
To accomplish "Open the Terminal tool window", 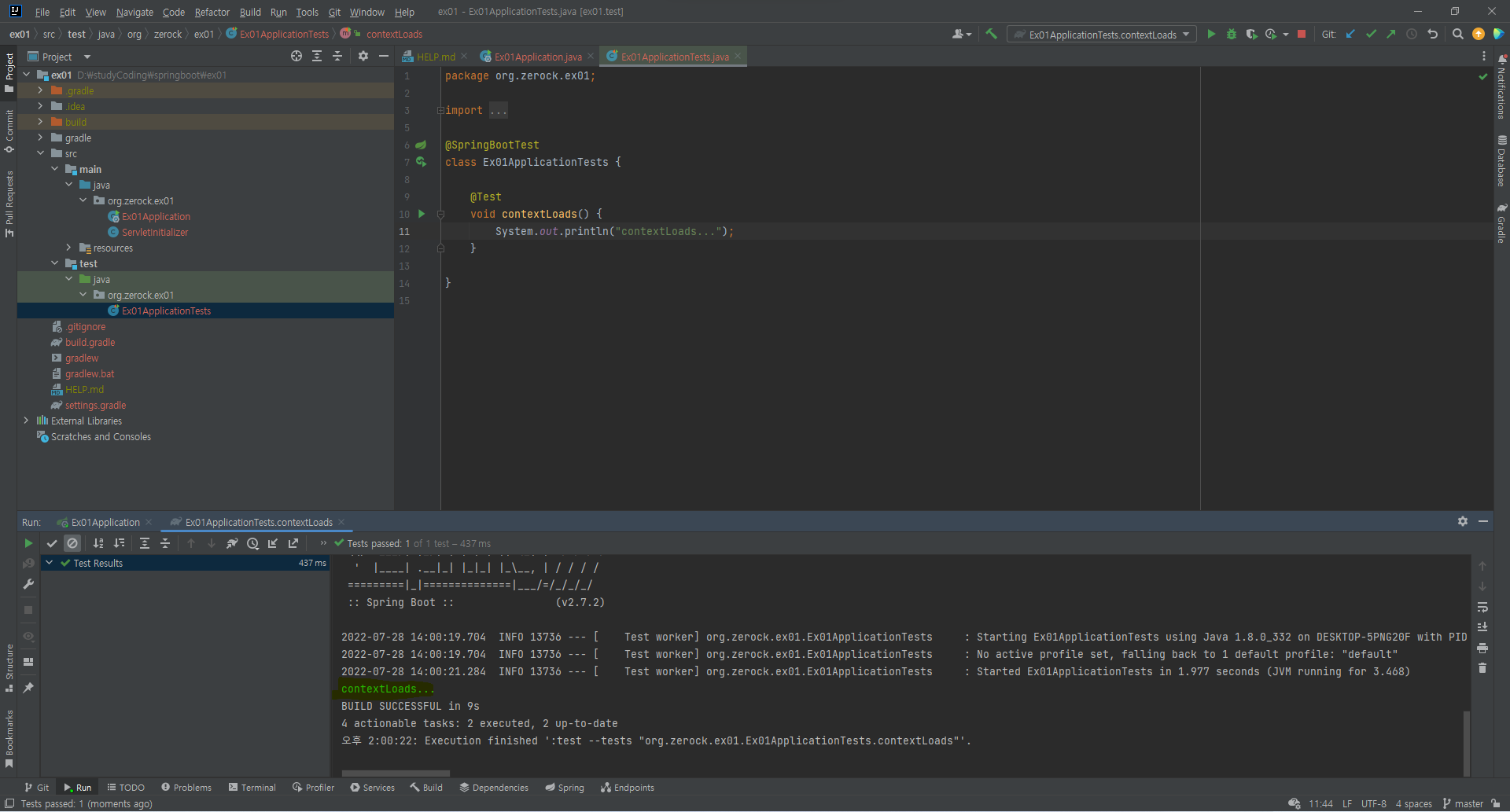I will (x=252, y=788).
